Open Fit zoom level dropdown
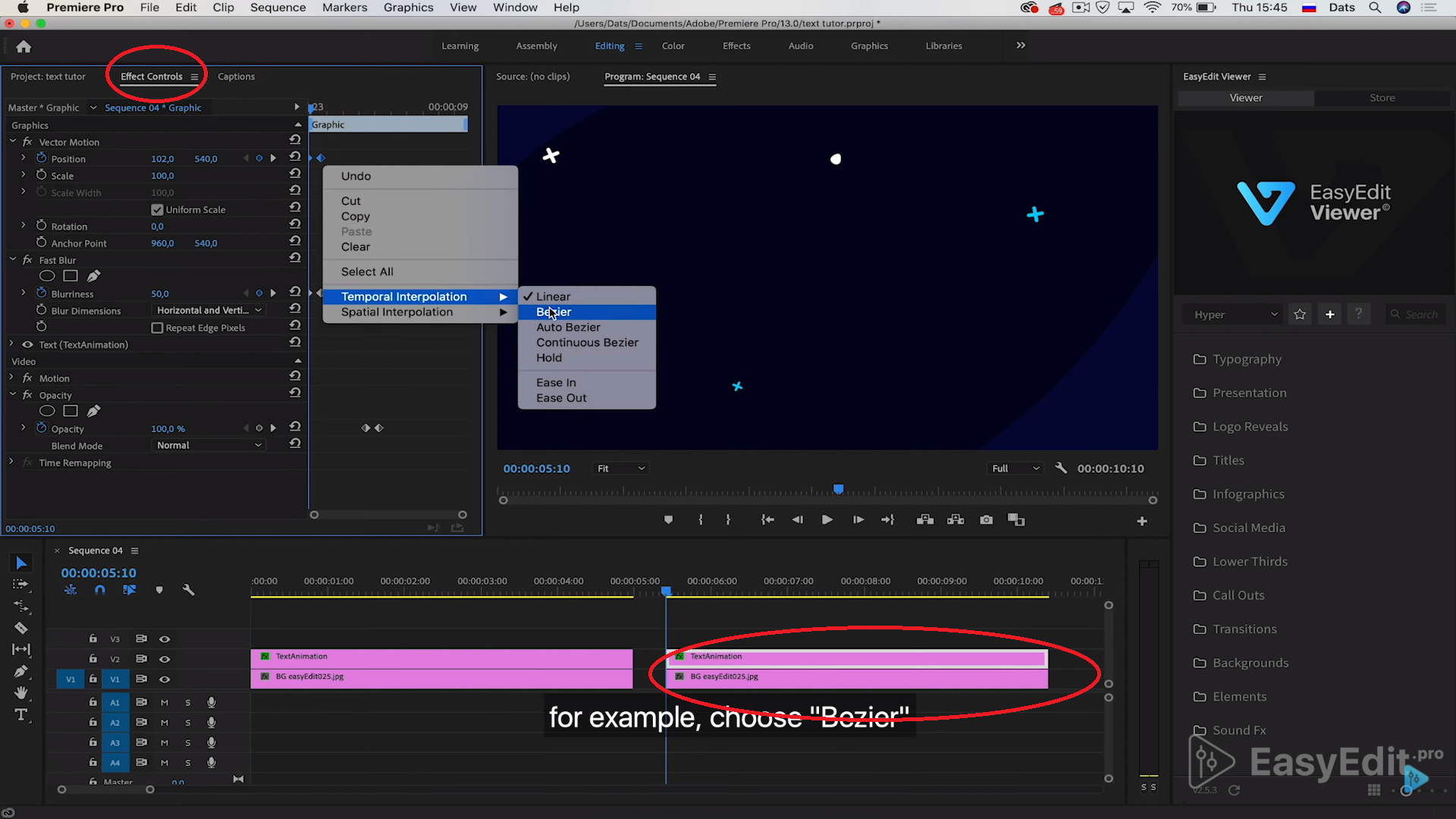 pyautogui.click(x=620, y=469)
